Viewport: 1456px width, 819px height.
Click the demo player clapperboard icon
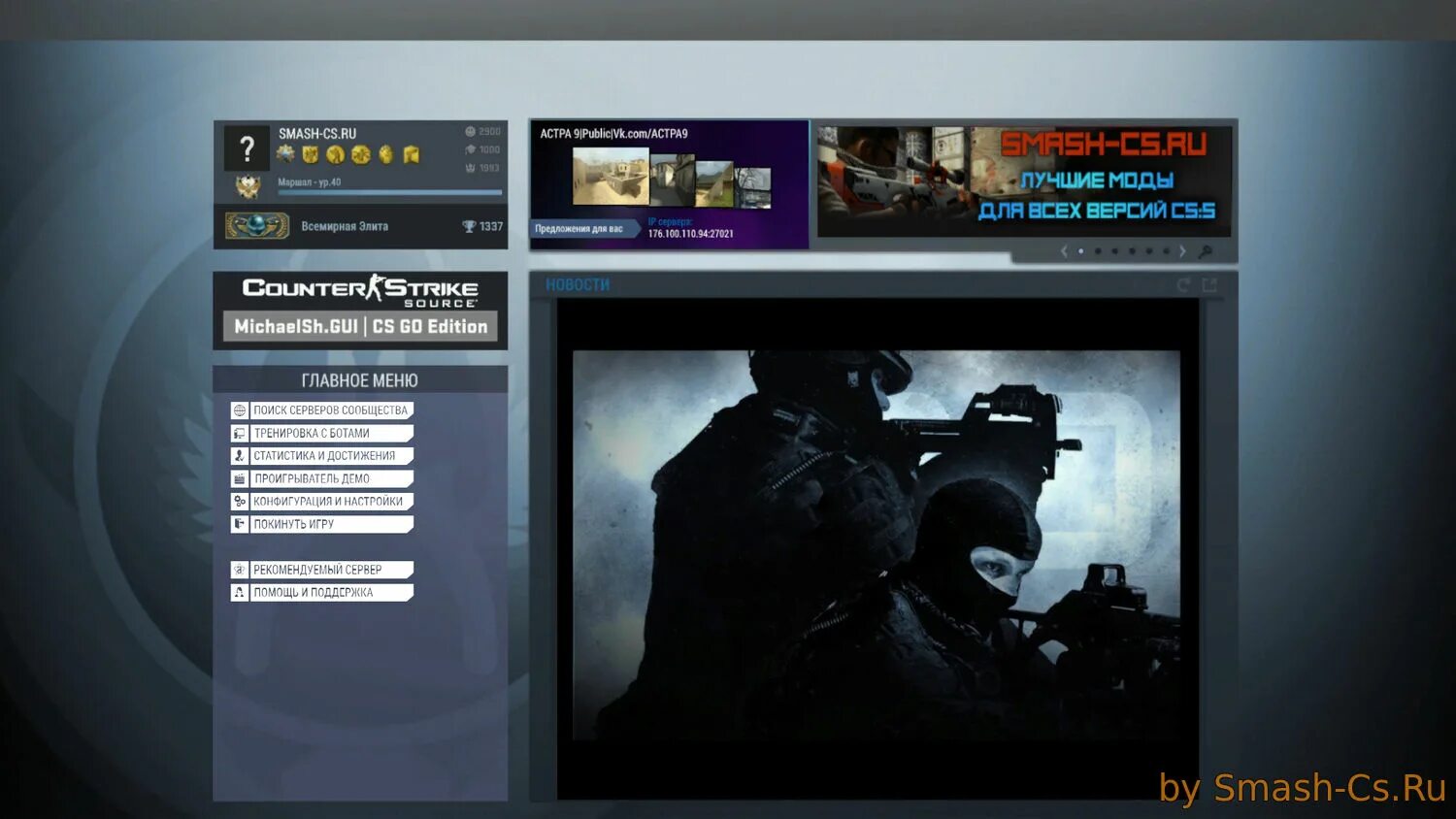pyautogui.click(x=239, y=478)
